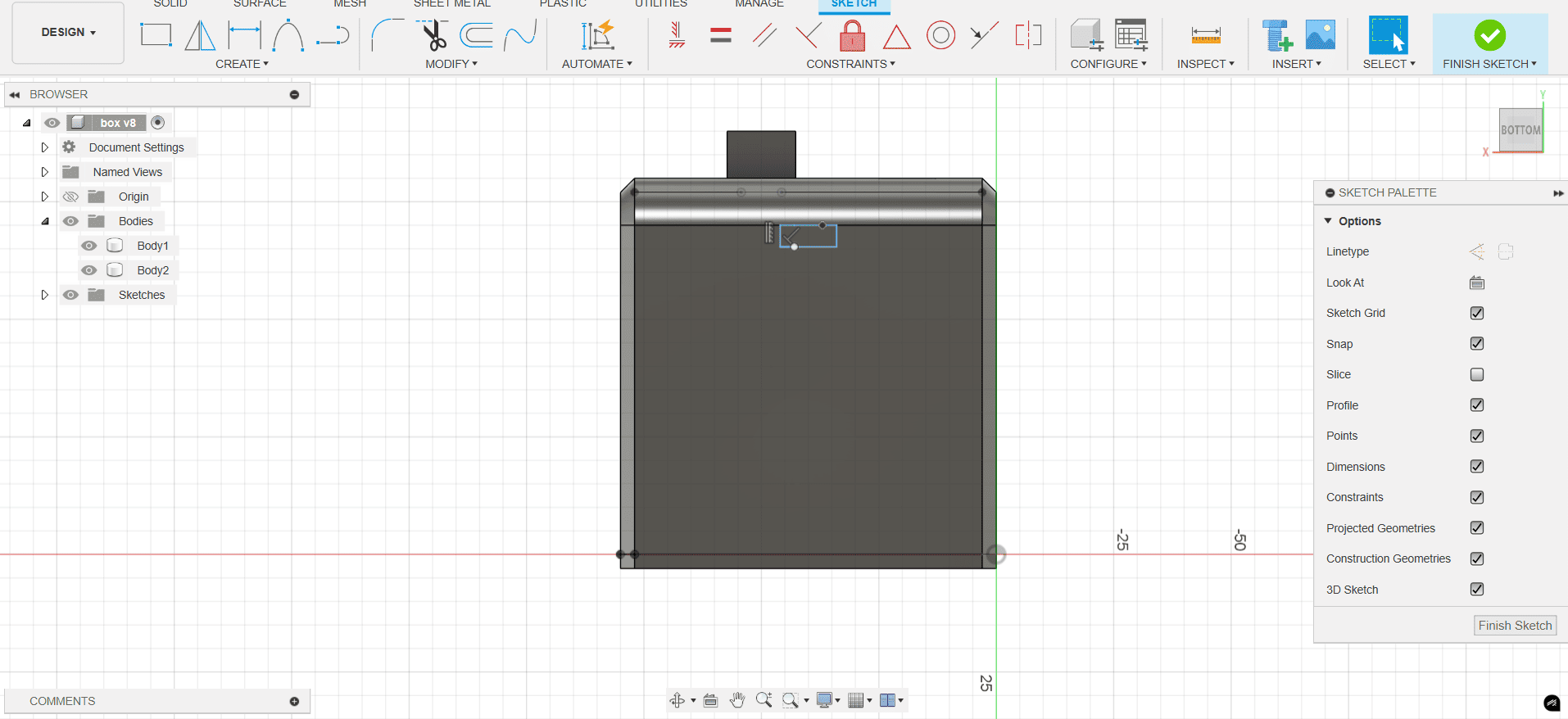Click the Insert Derive icon
This screenshot has width=1568, height=719.
coord(1276,35)
